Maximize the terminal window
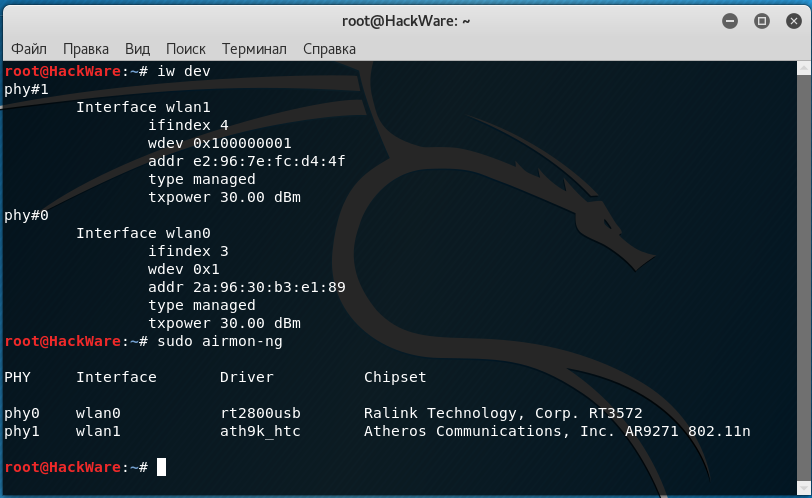 (762, 21)
